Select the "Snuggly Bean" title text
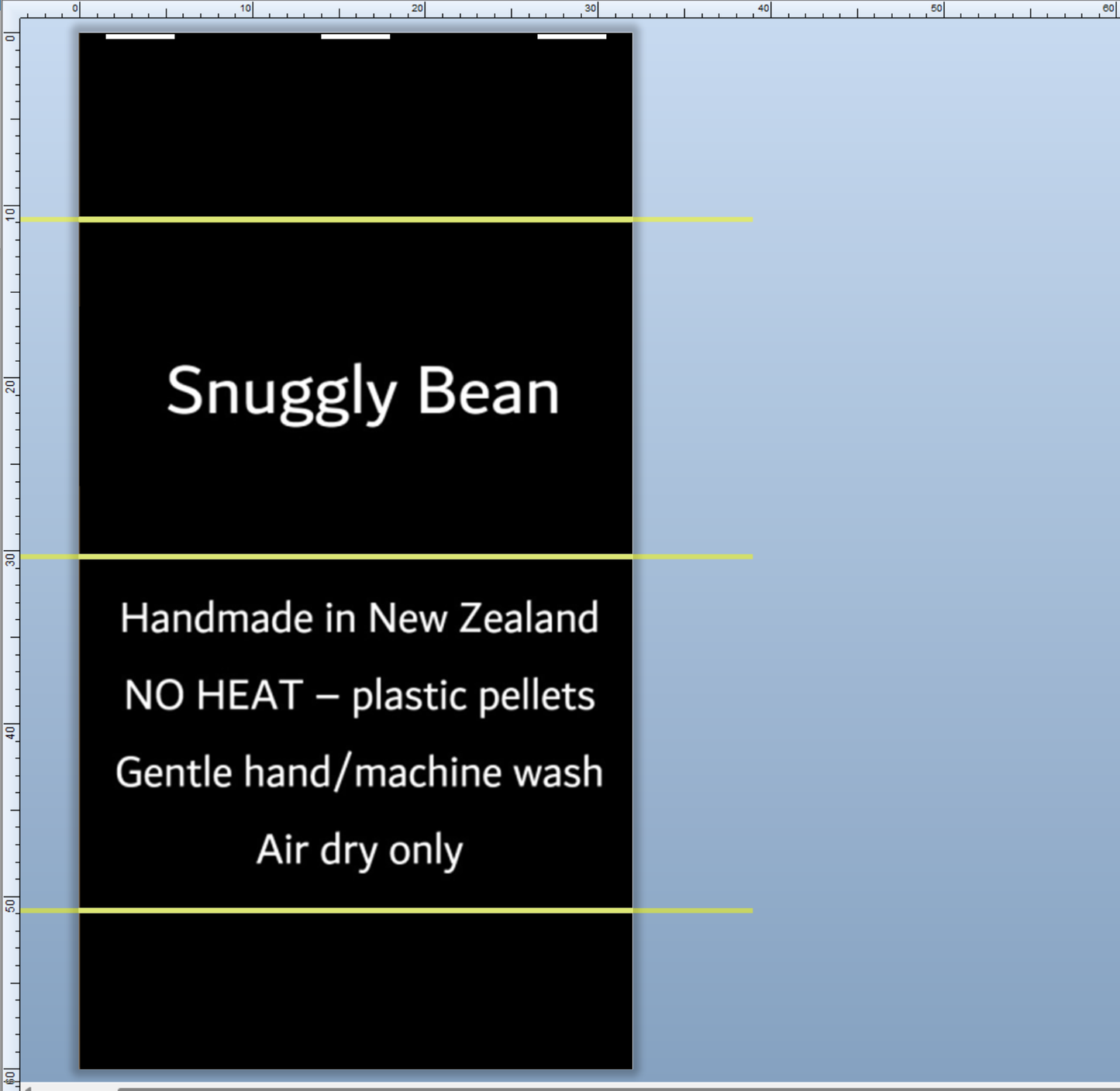 point(363,392)
